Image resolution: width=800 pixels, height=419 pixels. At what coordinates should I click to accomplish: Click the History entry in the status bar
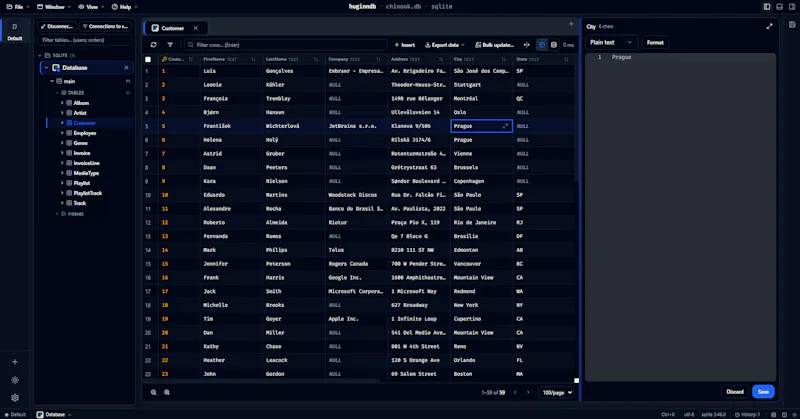747,414
